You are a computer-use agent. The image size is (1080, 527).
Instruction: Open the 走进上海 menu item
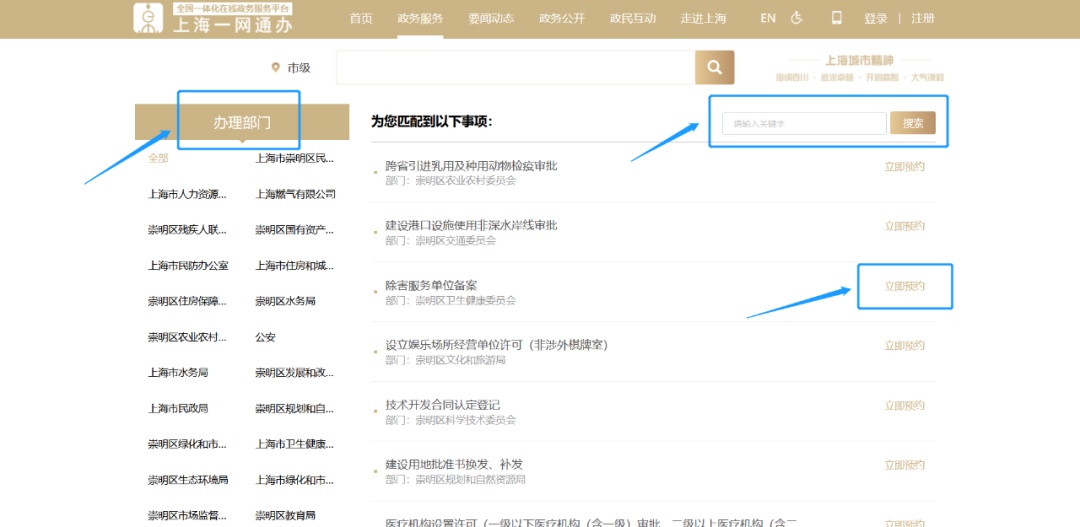704,18
